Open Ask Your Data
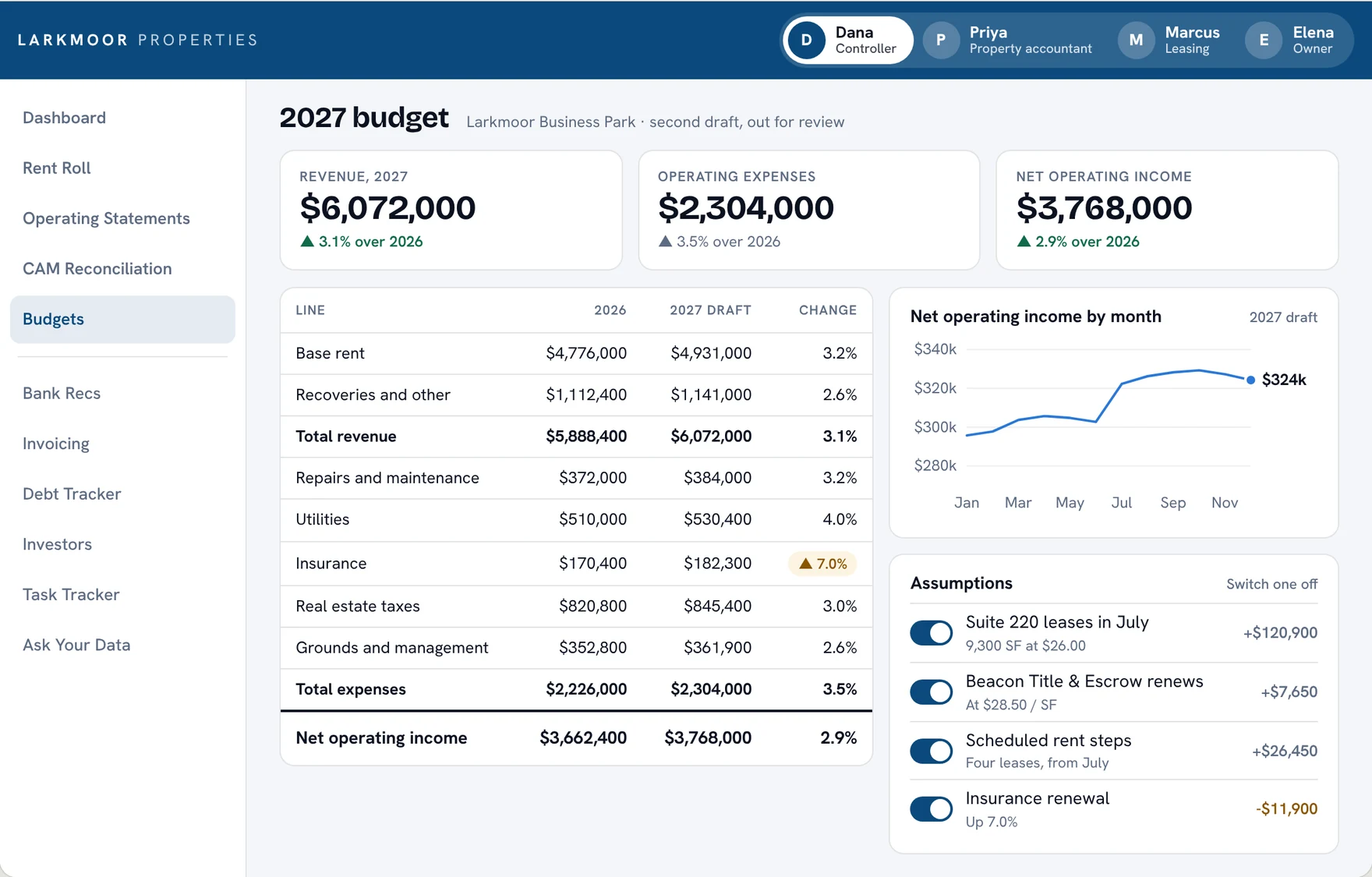 [x=122, y=645]
